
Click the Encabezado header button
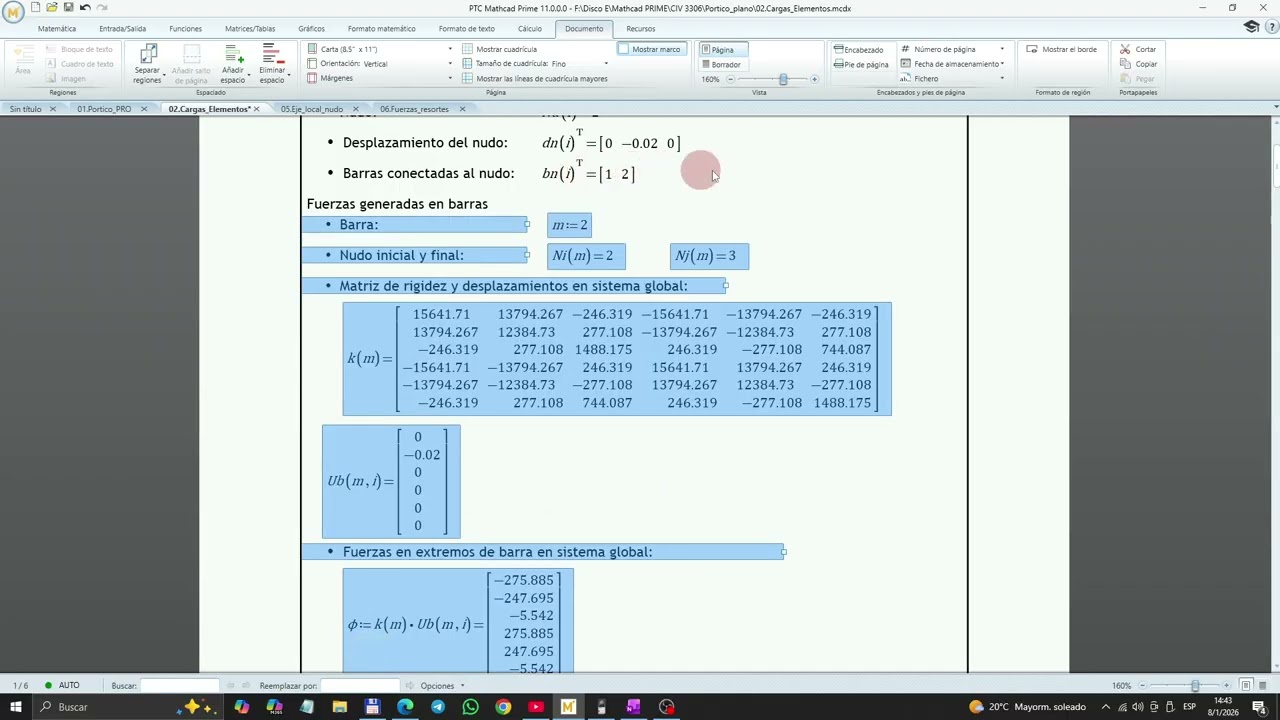859,49
